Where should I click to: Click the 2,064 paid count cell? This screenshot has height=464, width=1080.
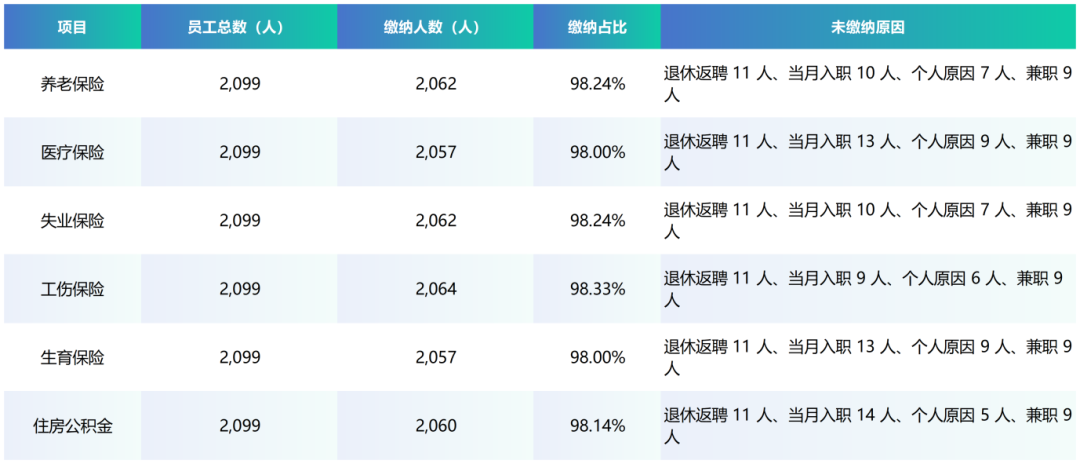pyautogui.click(x=435, y=289)
